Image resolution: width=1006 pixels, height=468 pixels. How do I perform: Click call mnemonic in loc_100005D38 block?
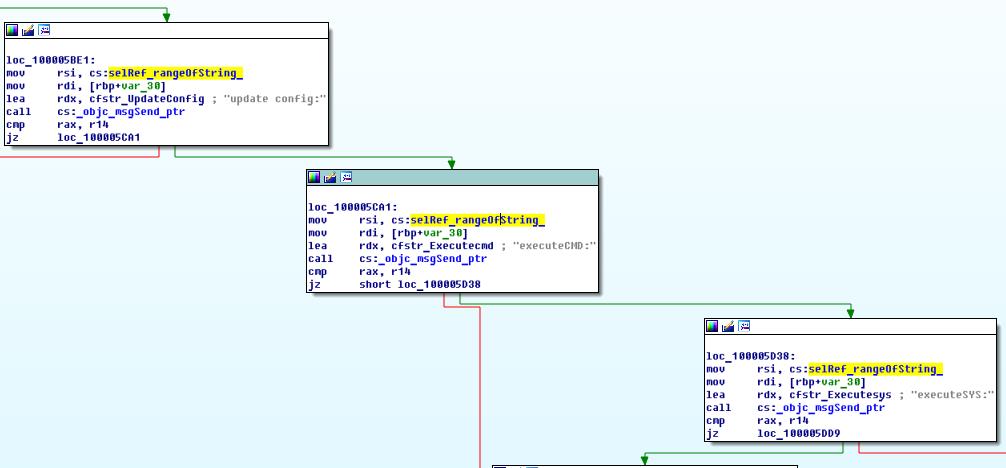coord(719,408)
